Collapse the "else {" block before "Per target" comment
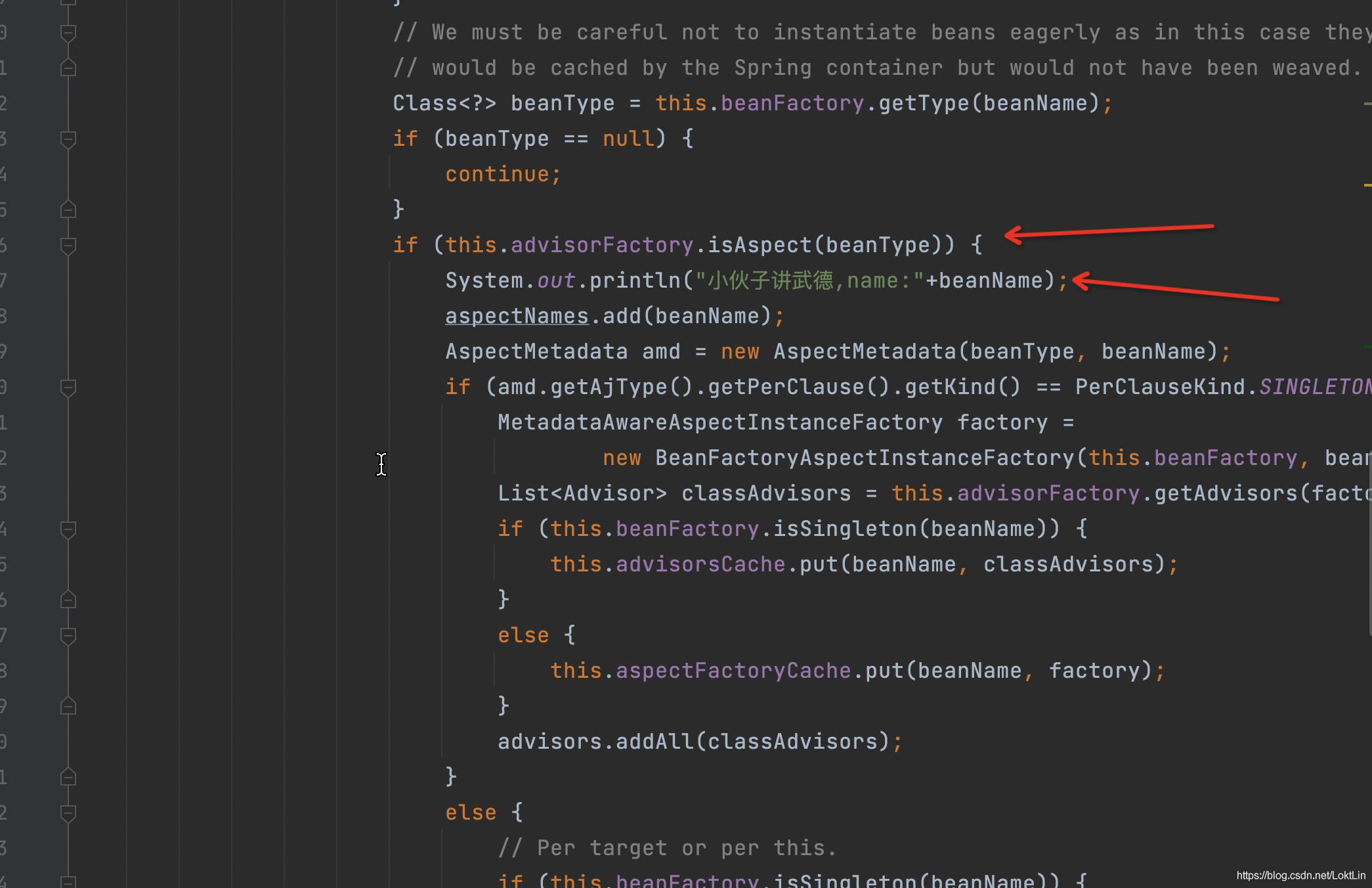Screen dimensions: 1372x888 click(68, 812)
